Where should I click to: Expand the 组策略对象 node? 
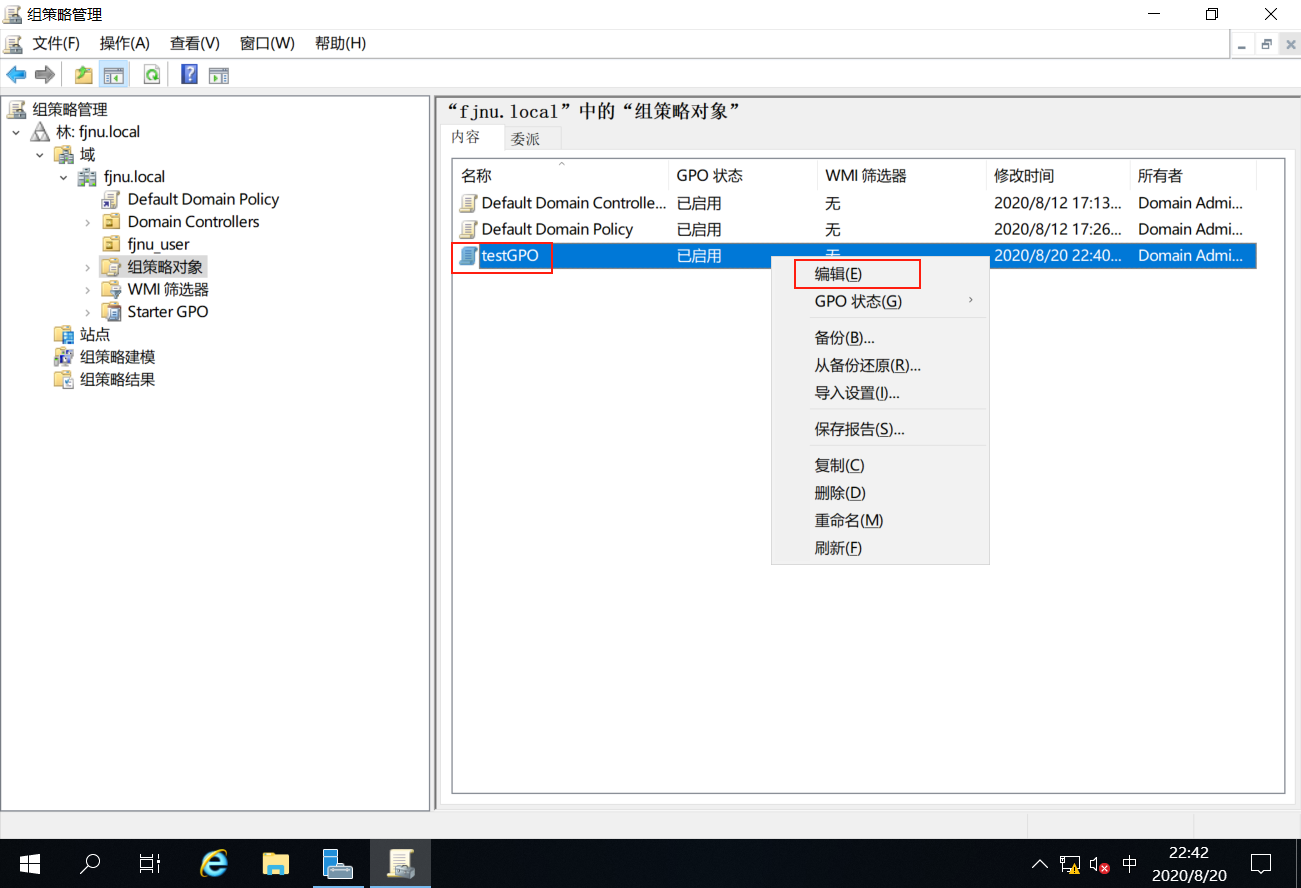[88, 267]
